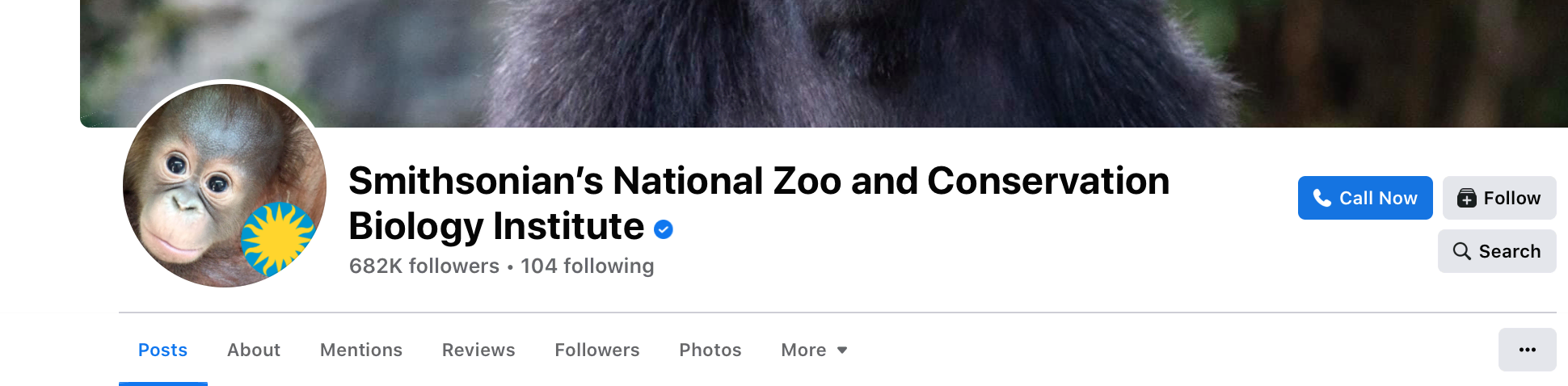Image resolution: width=1568 pixels, height=386 pixels.
Task: Go to the Reviews tab
Action: [478, 350]
